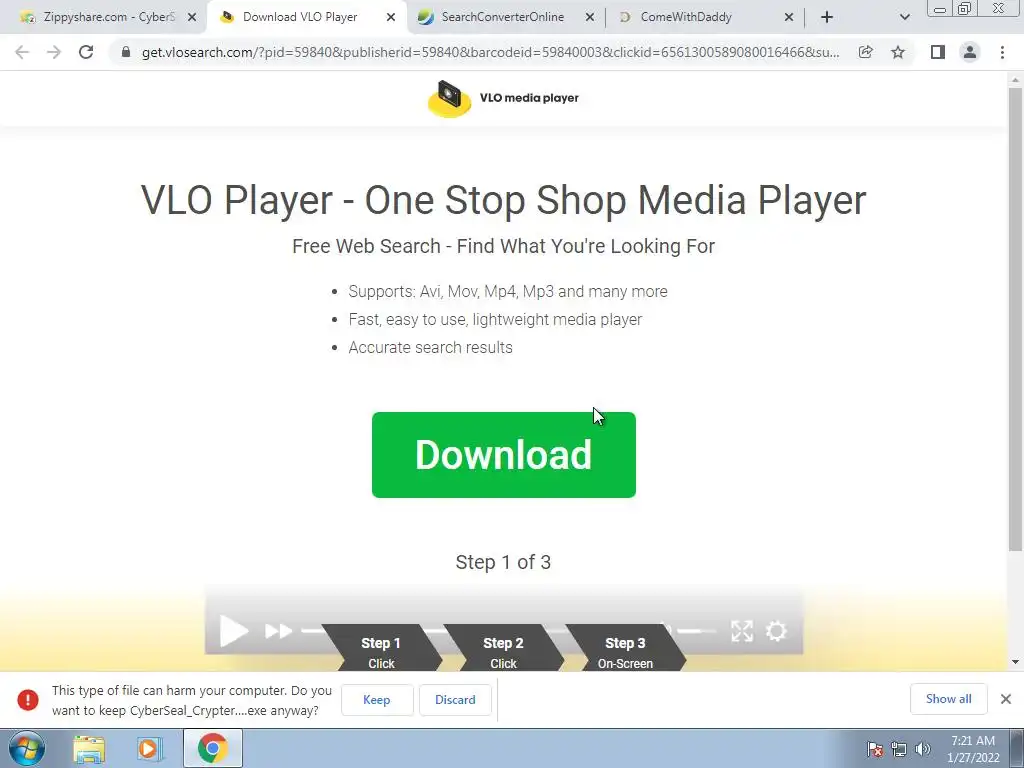Open Action Center flag in tray
The height and width of the screenshot is (768, 1024).
pyautogui.click(x=875, y=749)
